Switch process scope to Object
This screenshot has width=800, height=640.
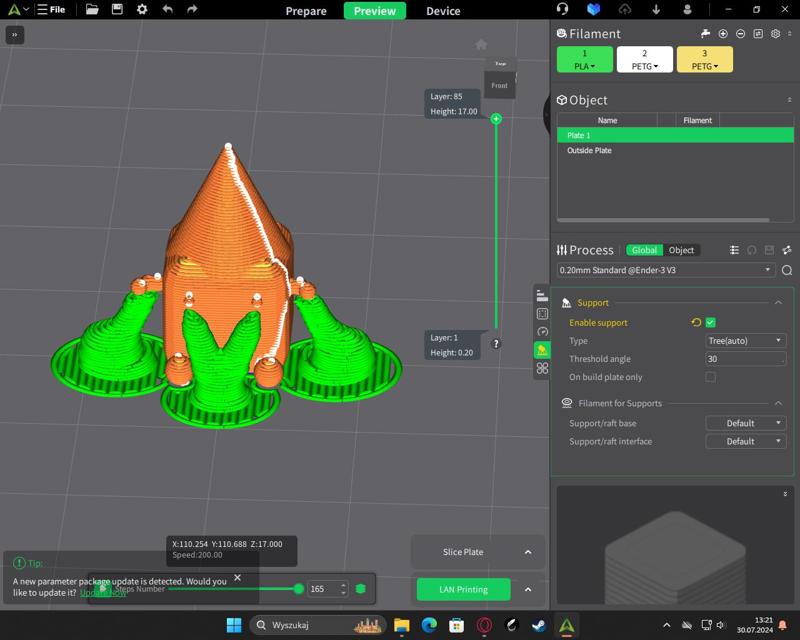click(681, 250)
